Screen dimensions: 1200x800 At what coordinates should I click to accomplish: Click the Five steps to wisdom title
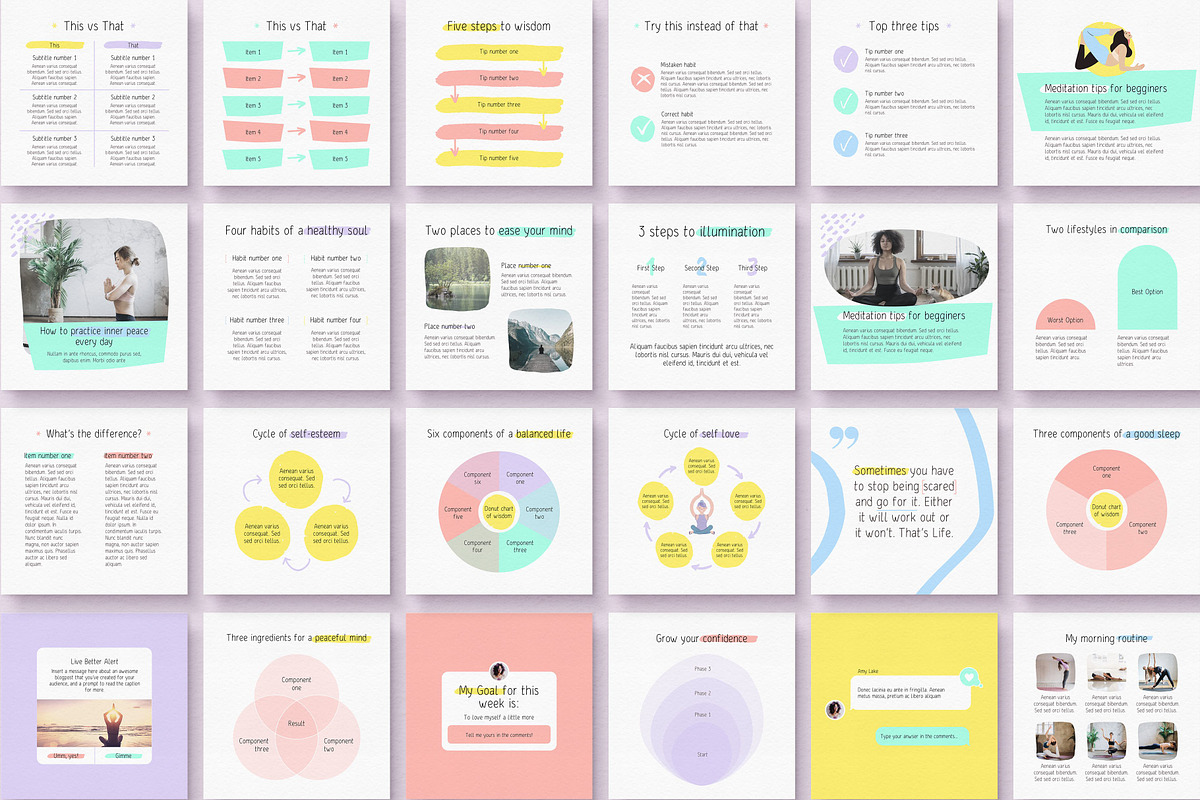point(499,26)
